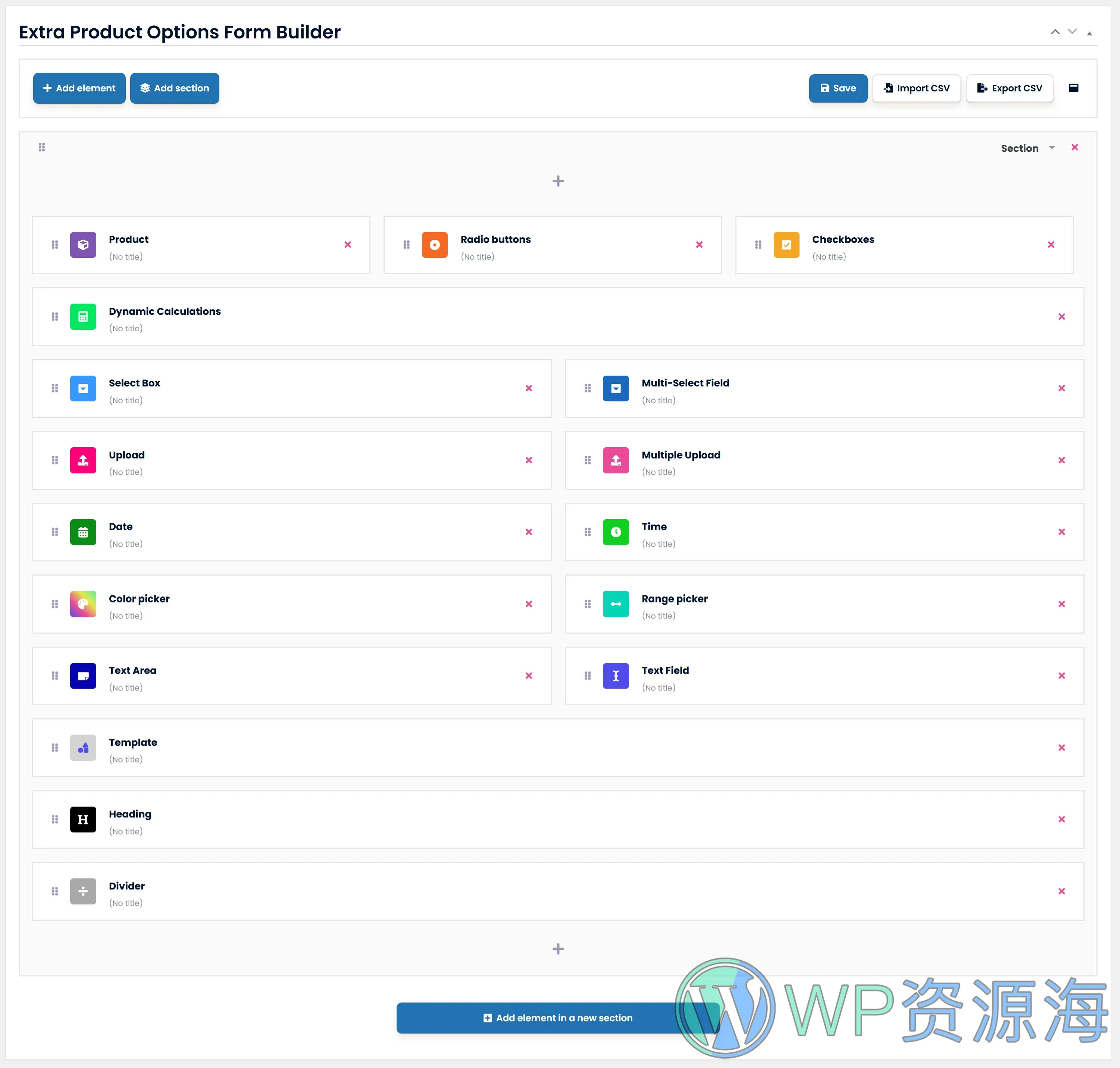Click the 'Multiple Upload' label text

[681, 455]
